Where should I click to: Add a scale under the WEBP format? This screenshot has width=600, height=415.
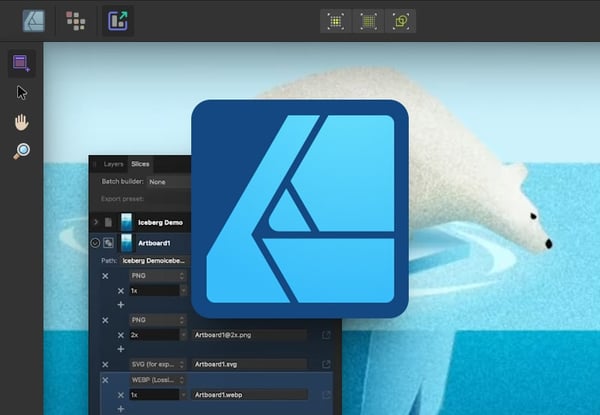tap(121, 409)
